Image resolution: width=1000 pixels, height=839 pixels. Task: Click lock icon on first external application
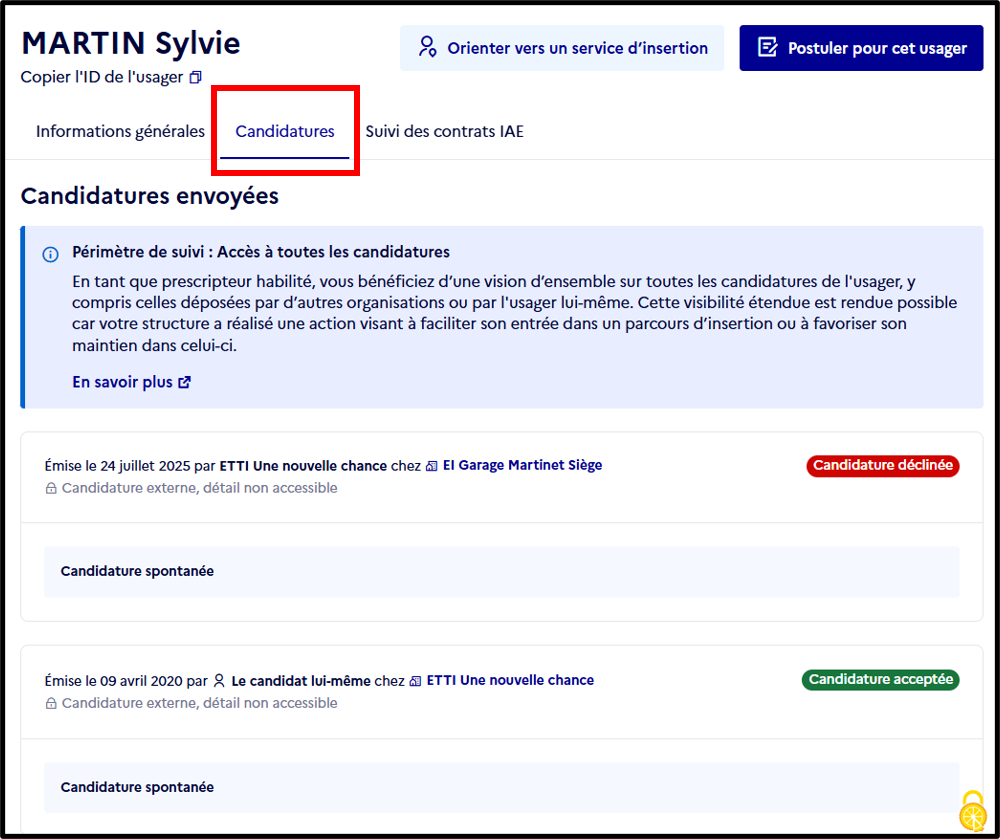[51, 489]
